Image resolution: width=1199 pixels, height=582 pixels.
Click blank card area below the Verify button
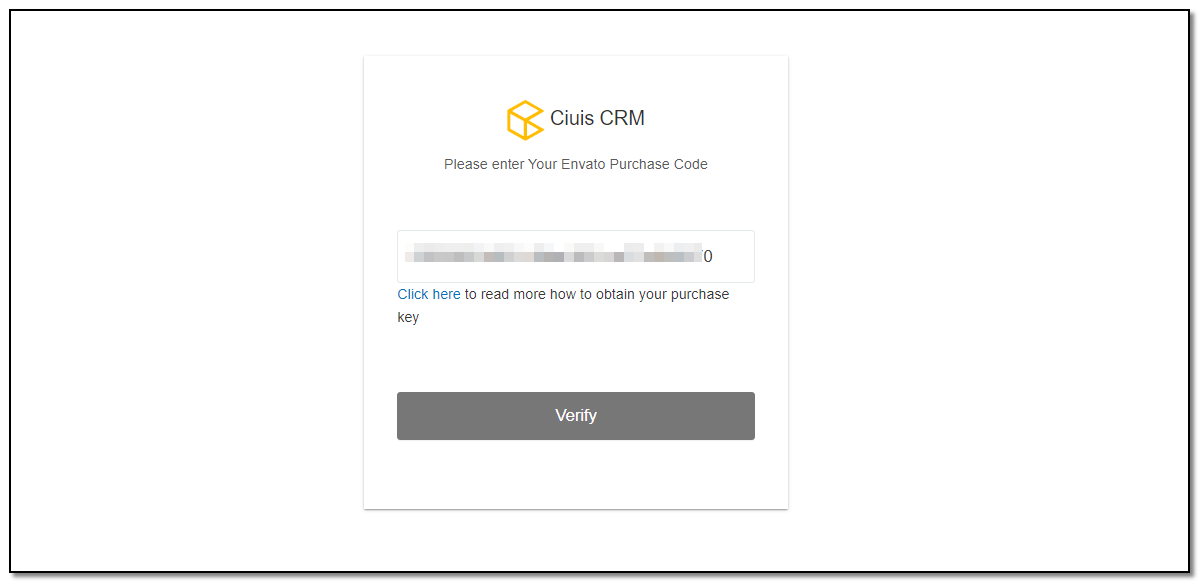(x=576, y=474)
